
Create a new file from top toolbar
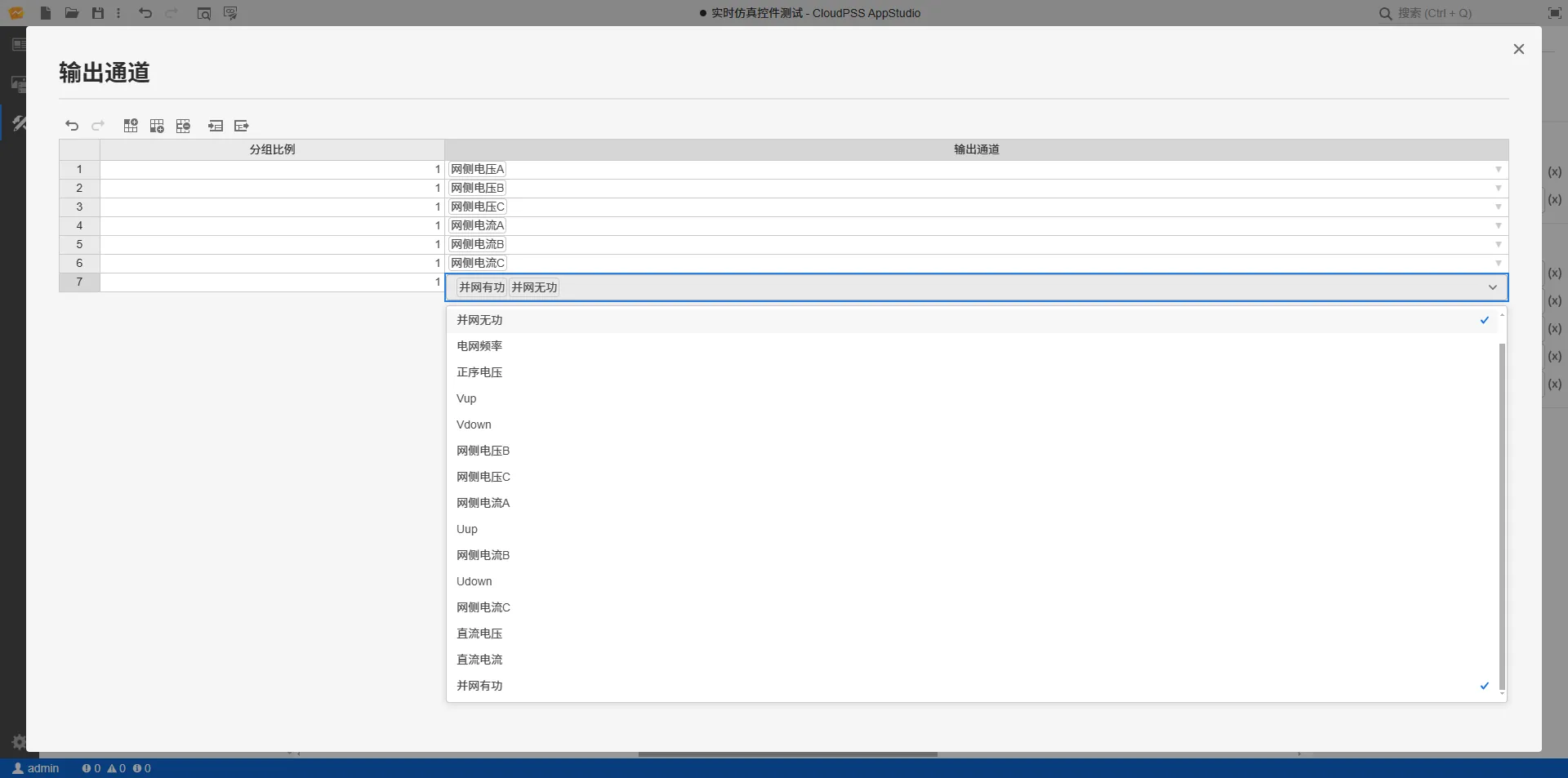coord(46,13)
